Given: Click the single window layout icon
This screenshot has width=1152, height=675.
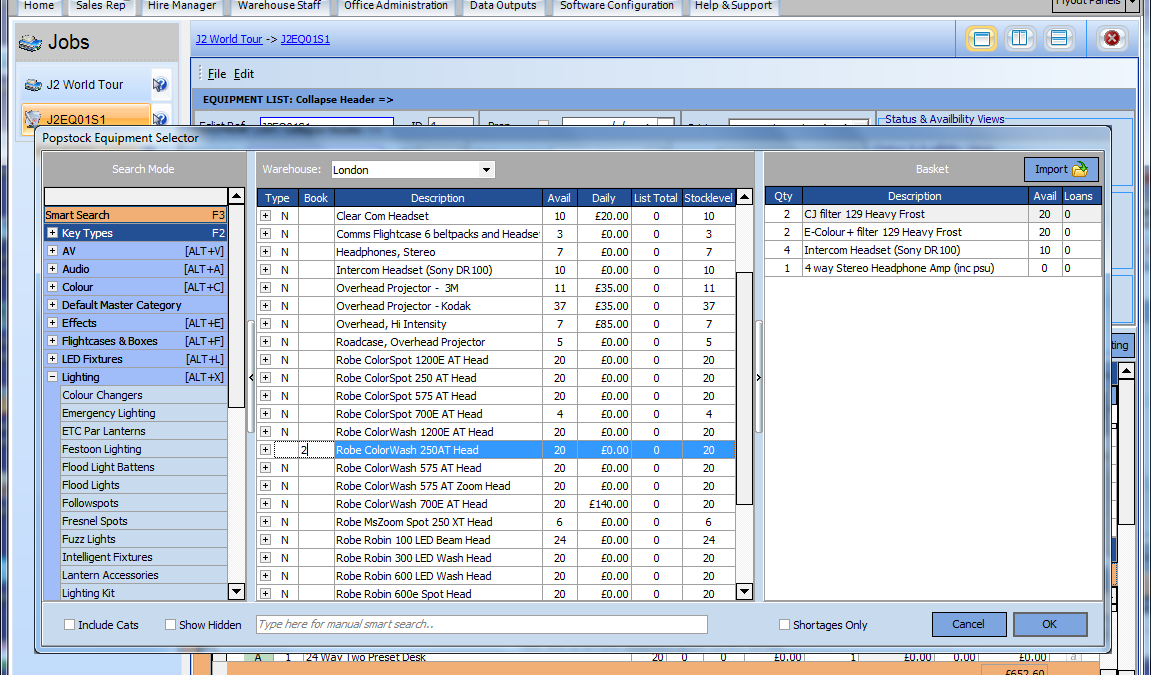Looking at the screenshot, I should (981, 39).
